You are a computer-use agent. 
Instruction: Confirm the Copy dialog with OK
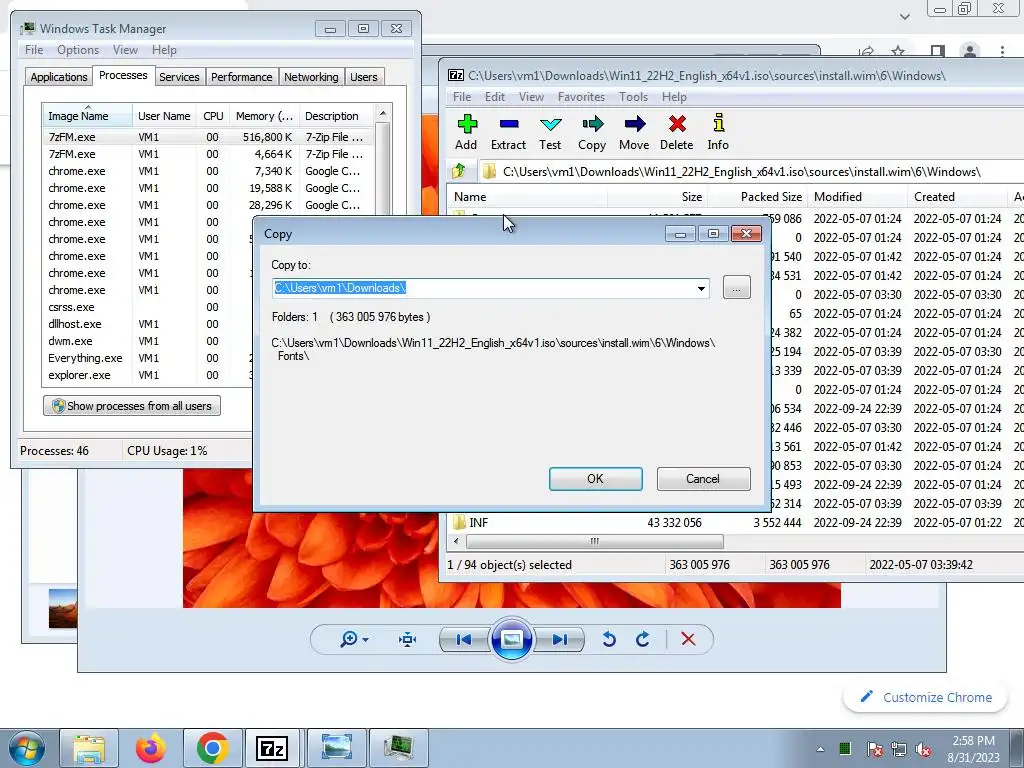coord(596,479)
